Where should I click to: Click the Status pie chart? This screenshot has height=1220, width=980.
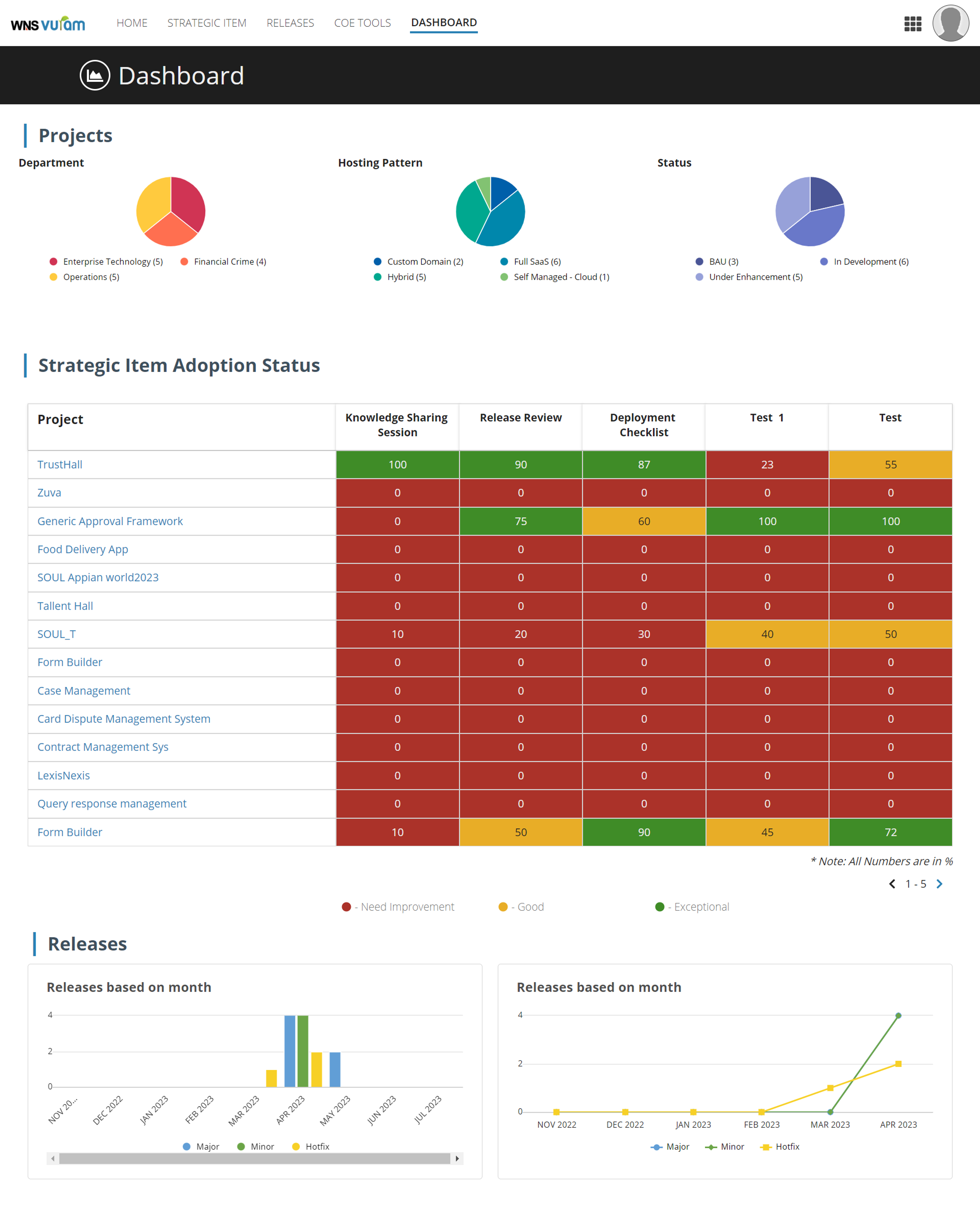(810, 212)
